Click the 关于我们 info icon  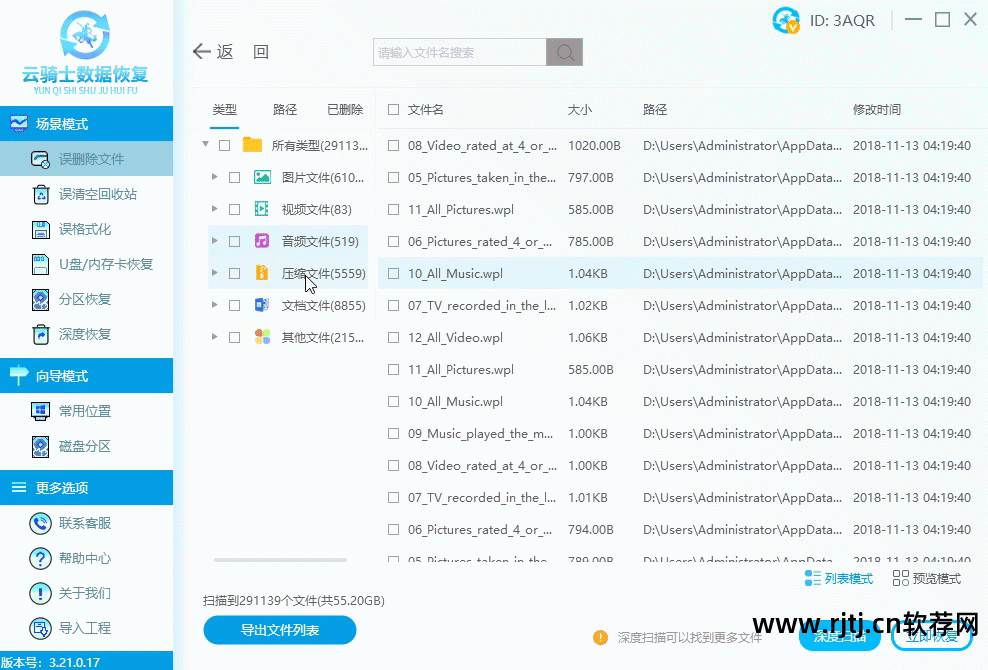[40, 593]
